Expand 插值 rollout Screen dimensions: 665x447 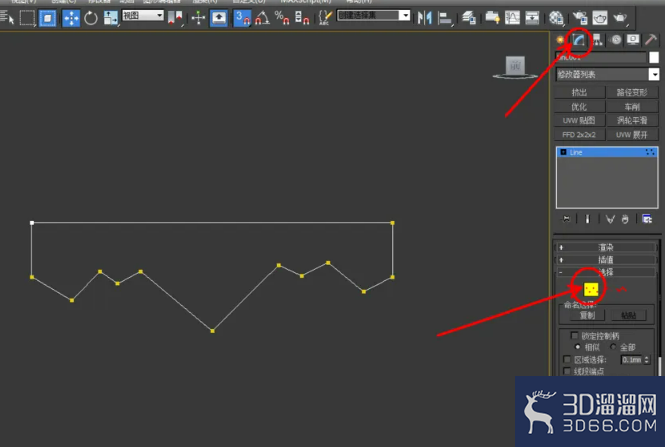pos(606,260)
